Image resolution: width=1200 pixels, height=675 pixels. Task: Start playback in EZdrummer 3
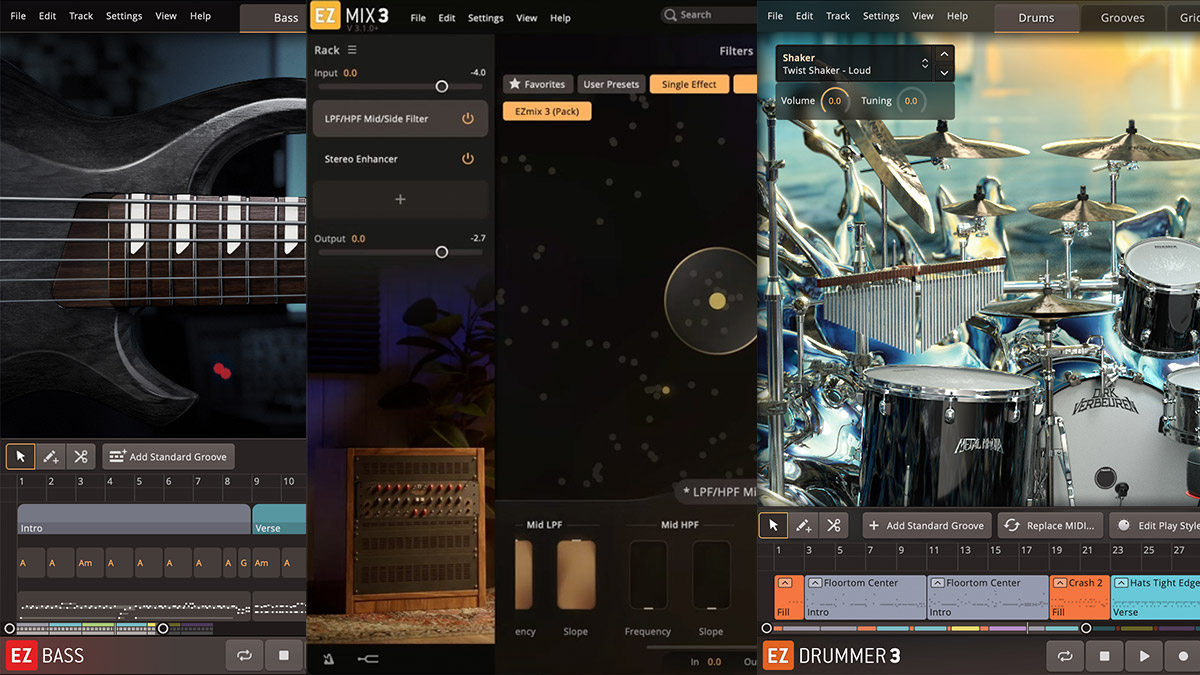(1144, 656)
